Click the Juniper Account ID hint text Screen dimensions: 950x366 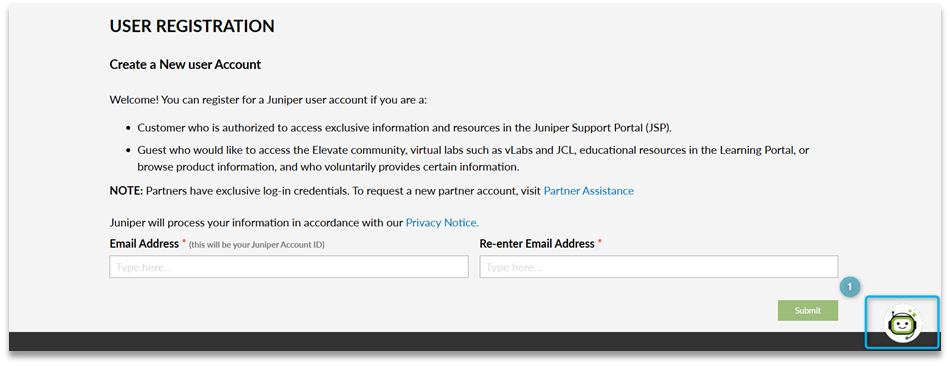coord(257,245)
